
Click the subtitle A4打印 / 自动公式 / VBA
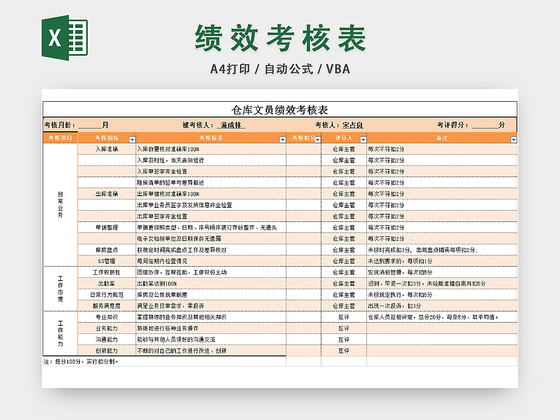tap(280, 69)
